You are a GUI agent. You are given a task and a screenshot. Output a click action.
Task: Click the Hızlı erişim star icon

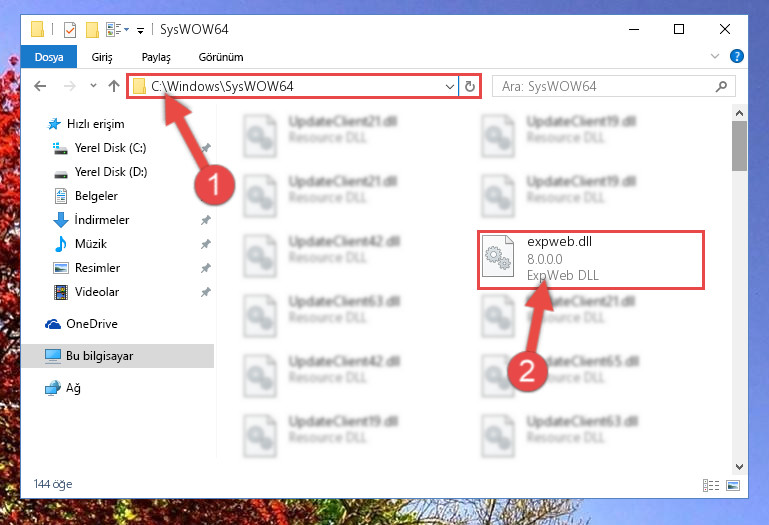pos(53,124)
